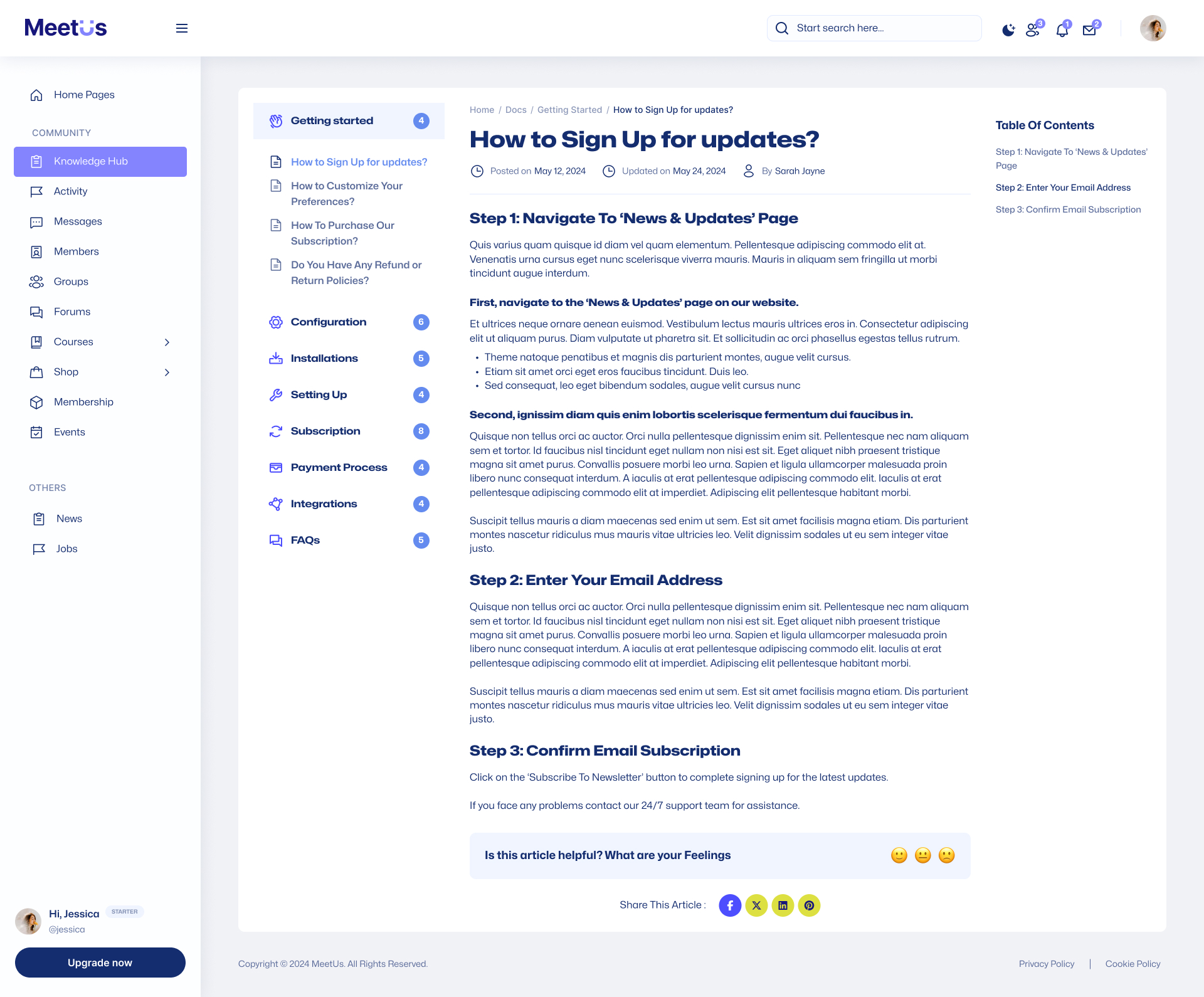Viewport: 1204px width, 997px height.
Task: Open Events from the sidebar menu
Action: point(69,432)
